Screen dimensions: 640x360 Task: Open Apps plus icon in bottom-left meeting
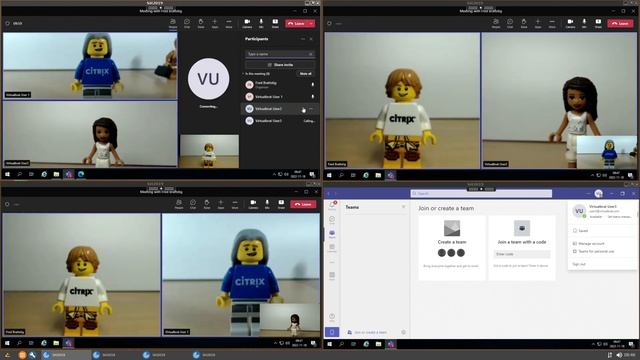(221, 204)
